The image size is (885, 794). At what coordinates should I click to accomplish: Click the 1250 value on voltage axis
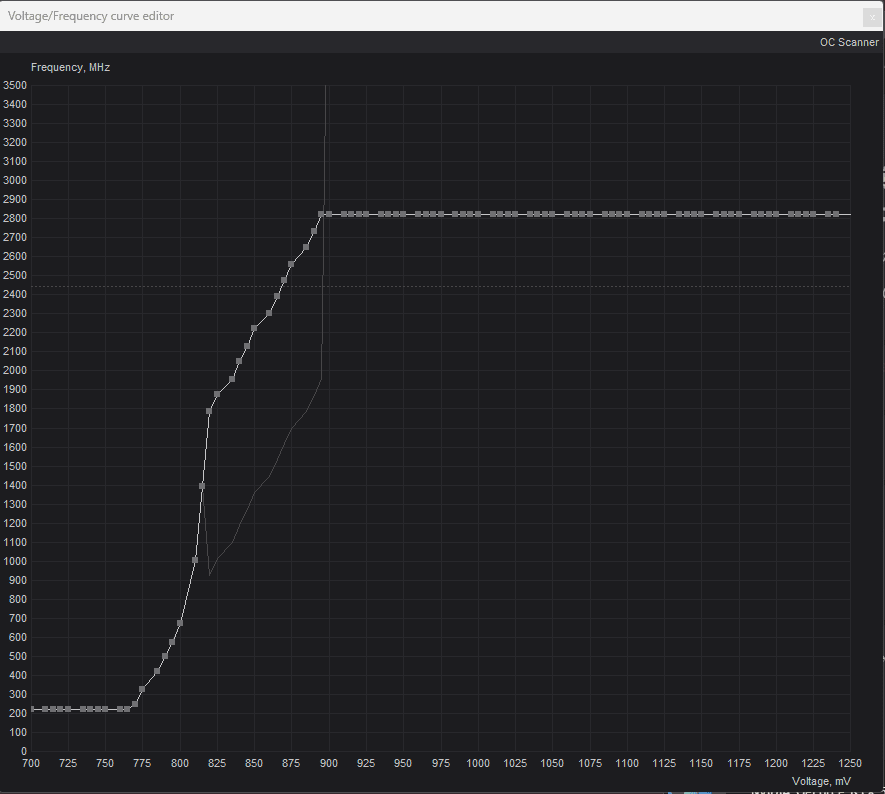(851, 763)
